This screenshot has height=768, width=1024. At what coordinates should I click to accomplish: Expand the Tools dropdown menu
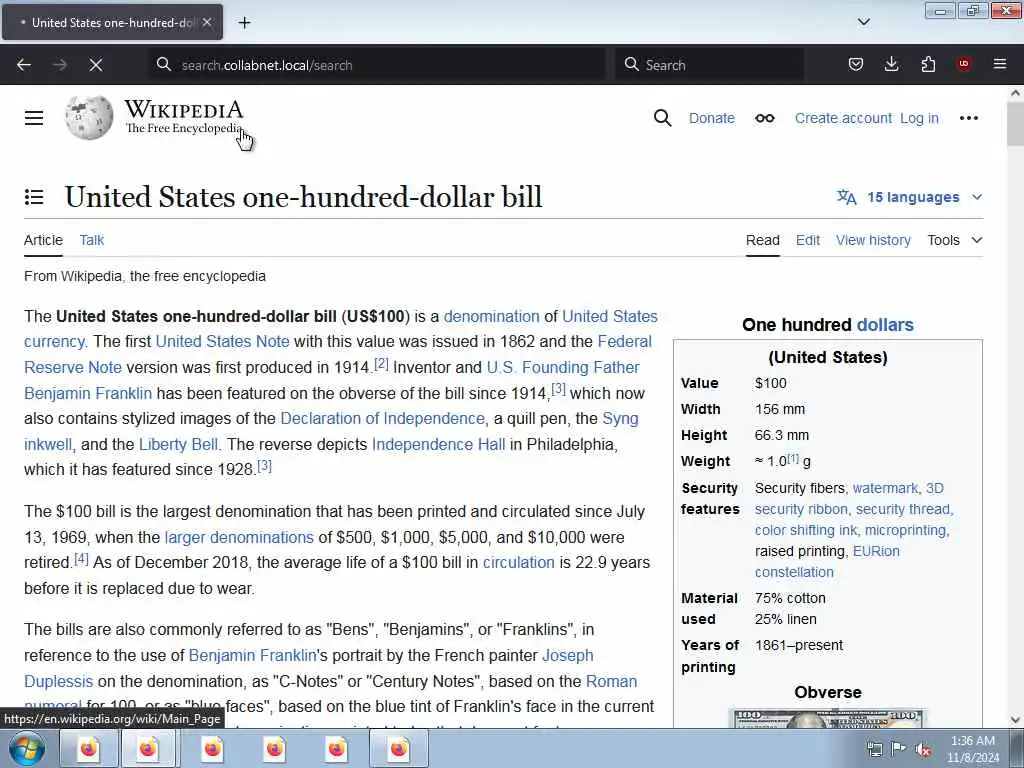(x=955, y=240)
